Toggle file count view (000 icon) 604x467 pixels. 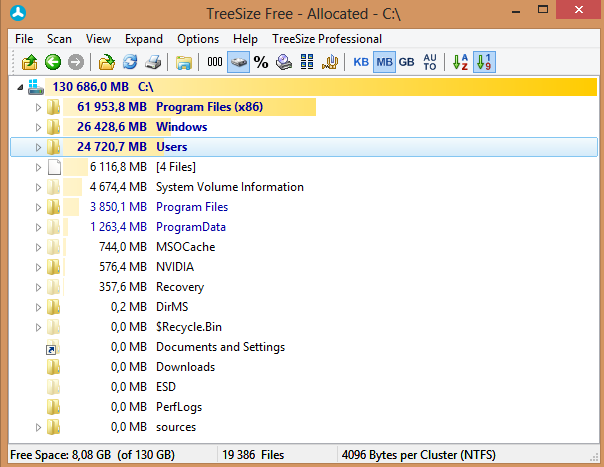[x=215, y=62]
